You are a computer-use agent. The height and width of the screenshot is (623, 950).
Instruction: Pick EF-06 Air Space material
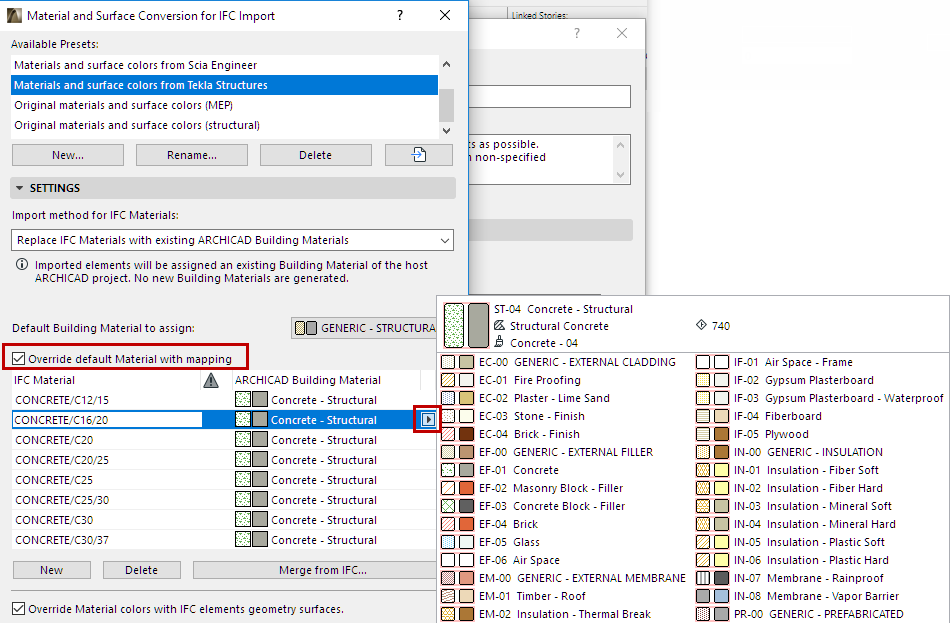(x=501, y=560)
